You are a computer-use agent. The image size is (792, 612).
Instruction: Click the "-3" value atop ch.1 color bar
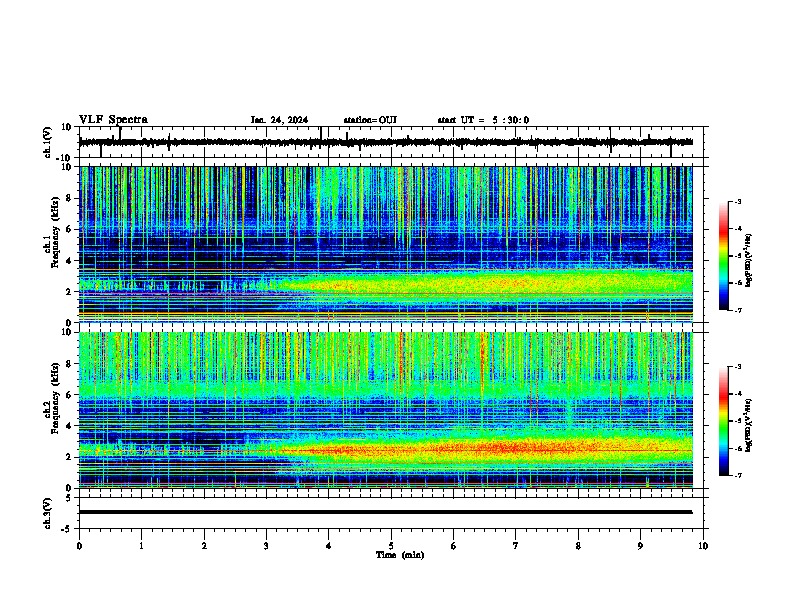(737, 201)
